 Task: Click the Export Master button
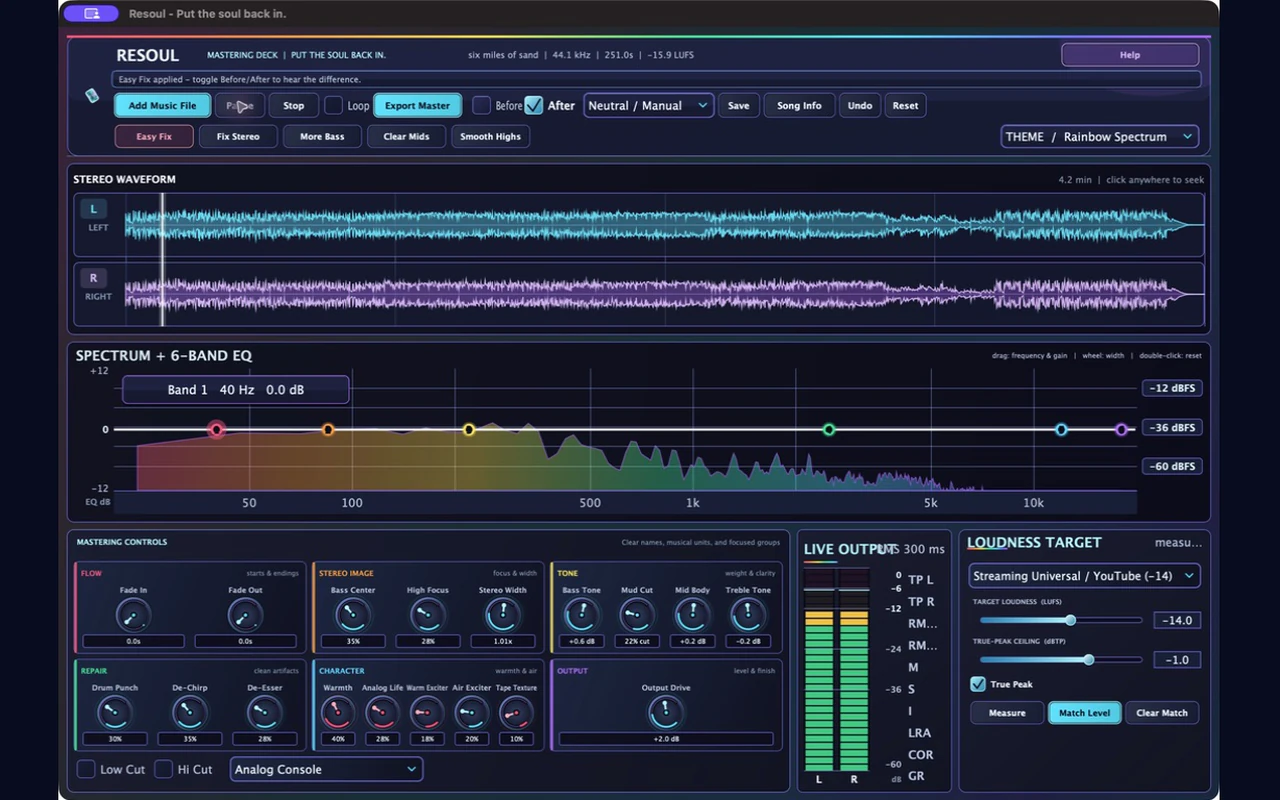pyautogui.click(x=418, y=105)
